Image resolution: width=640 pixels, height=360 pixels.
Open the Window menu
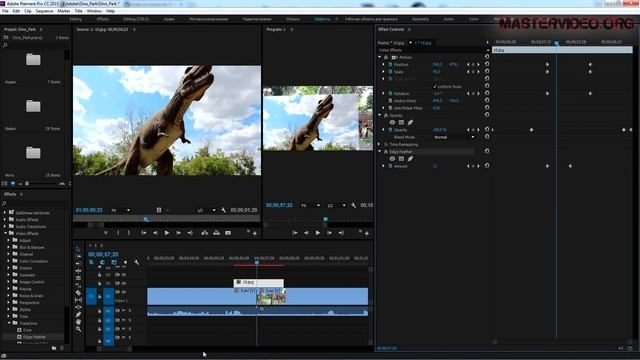coord(94,11)
